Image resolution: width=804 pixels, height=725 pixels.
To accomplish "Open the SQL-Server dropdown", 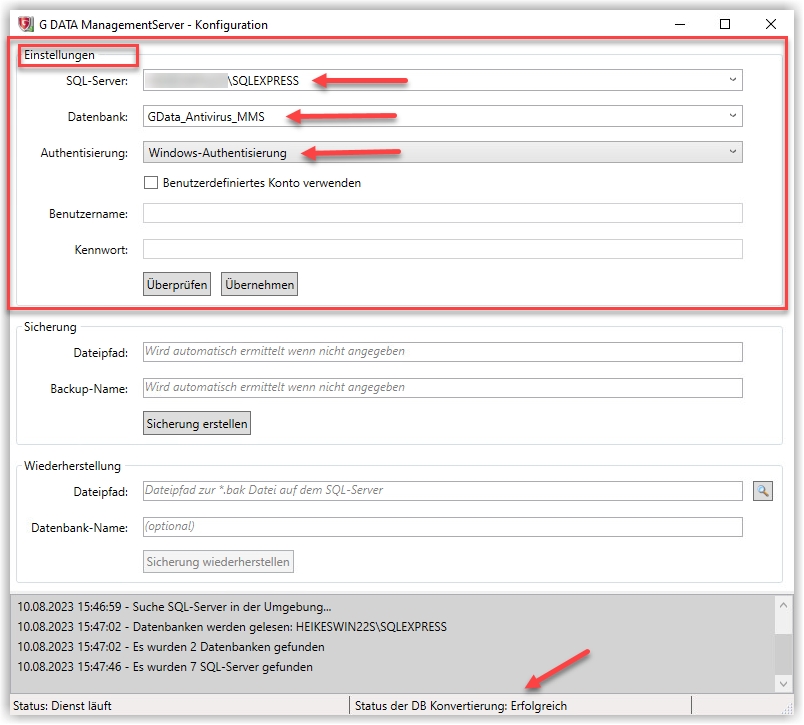I will tap(733, 80).
